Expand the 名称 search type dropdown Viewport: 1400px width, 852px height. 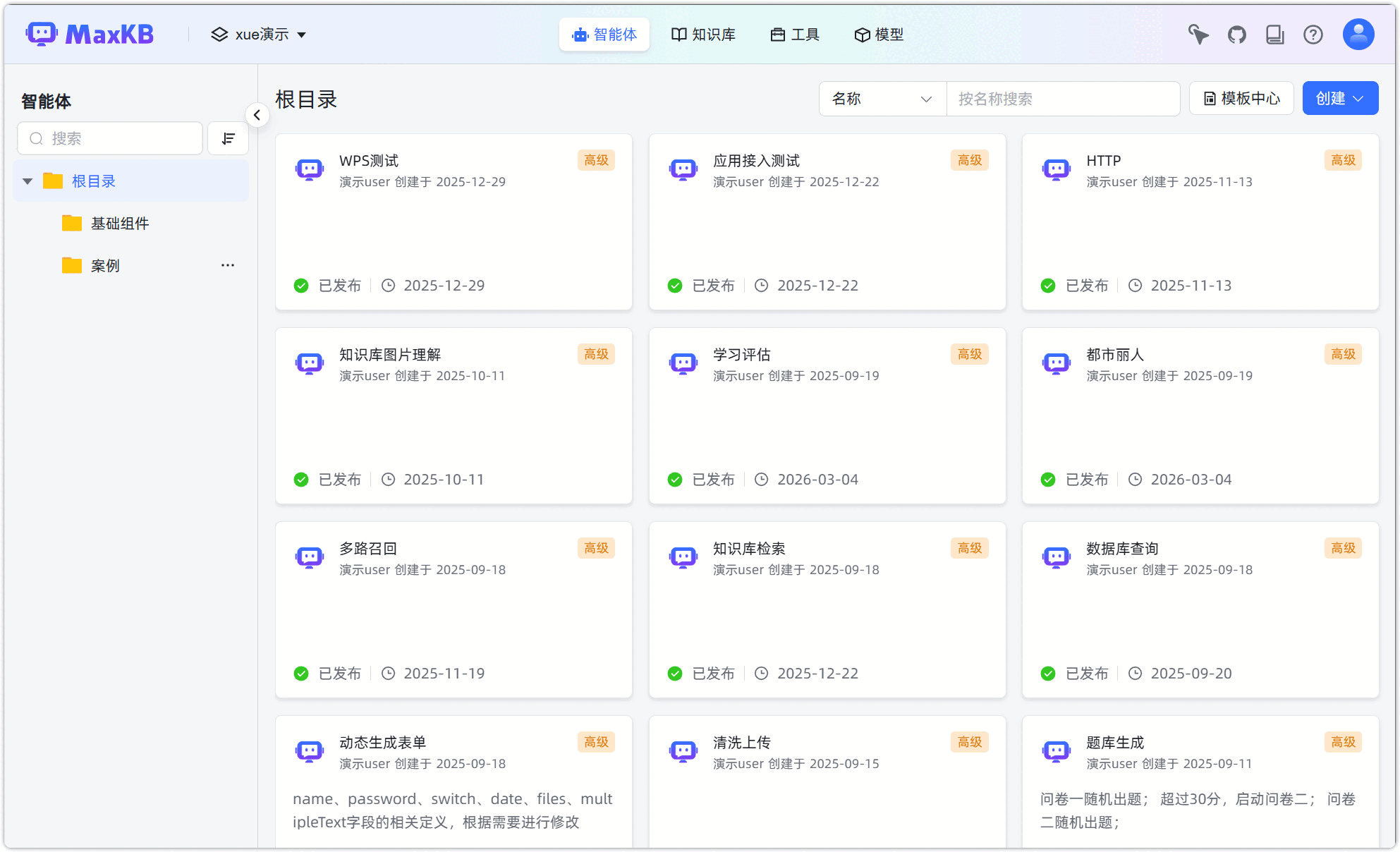(882, 99)
